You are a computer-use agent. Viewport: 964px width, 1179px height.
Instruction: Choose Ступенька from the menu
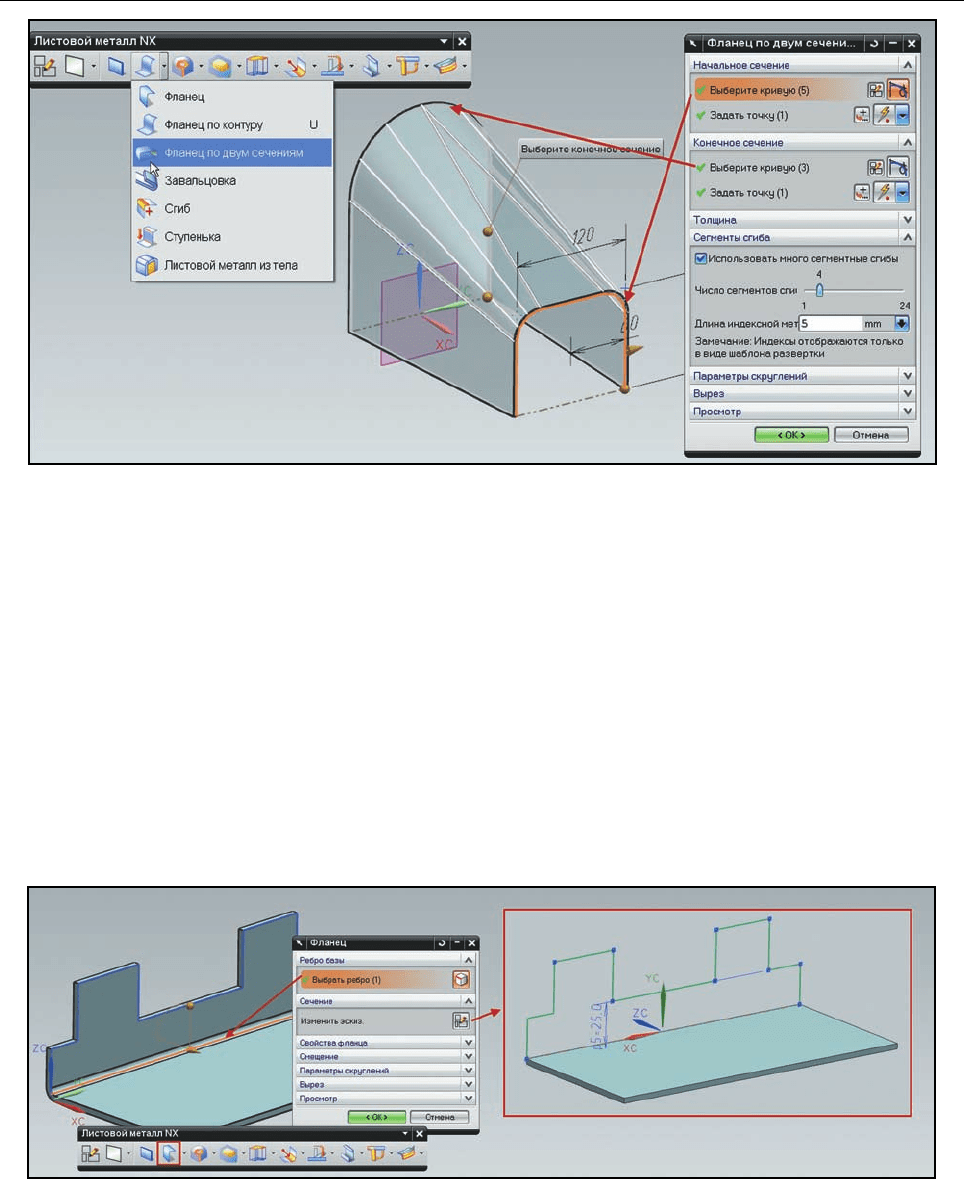[x=232, y=237]
